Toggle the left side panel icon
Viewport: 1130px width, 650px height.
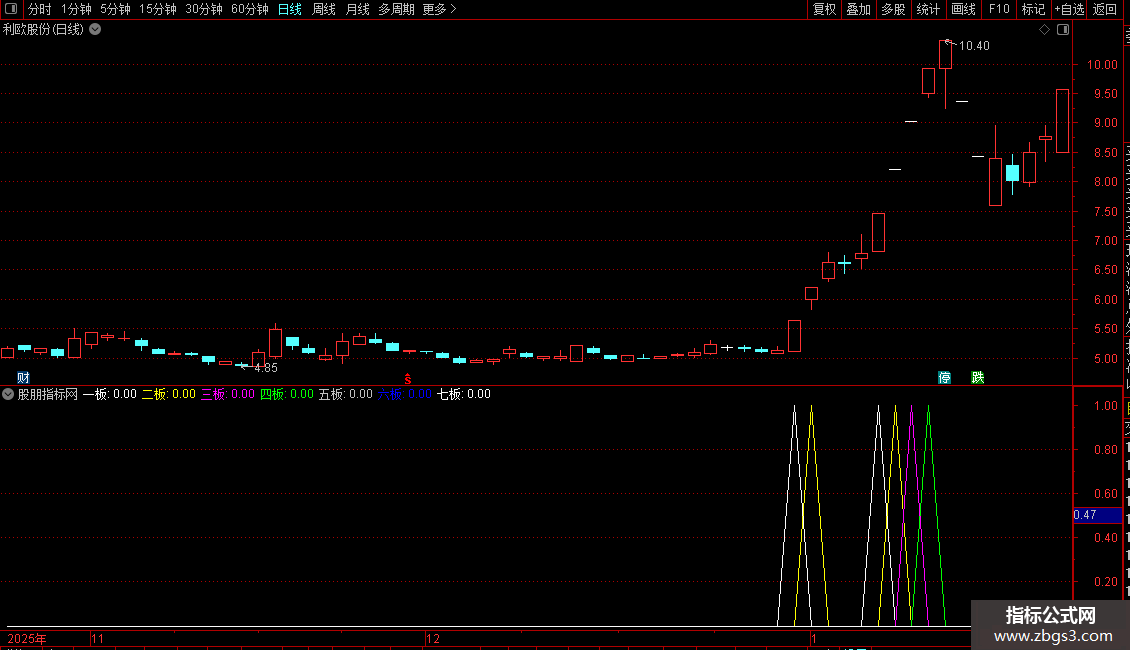(x=11, y=9)
